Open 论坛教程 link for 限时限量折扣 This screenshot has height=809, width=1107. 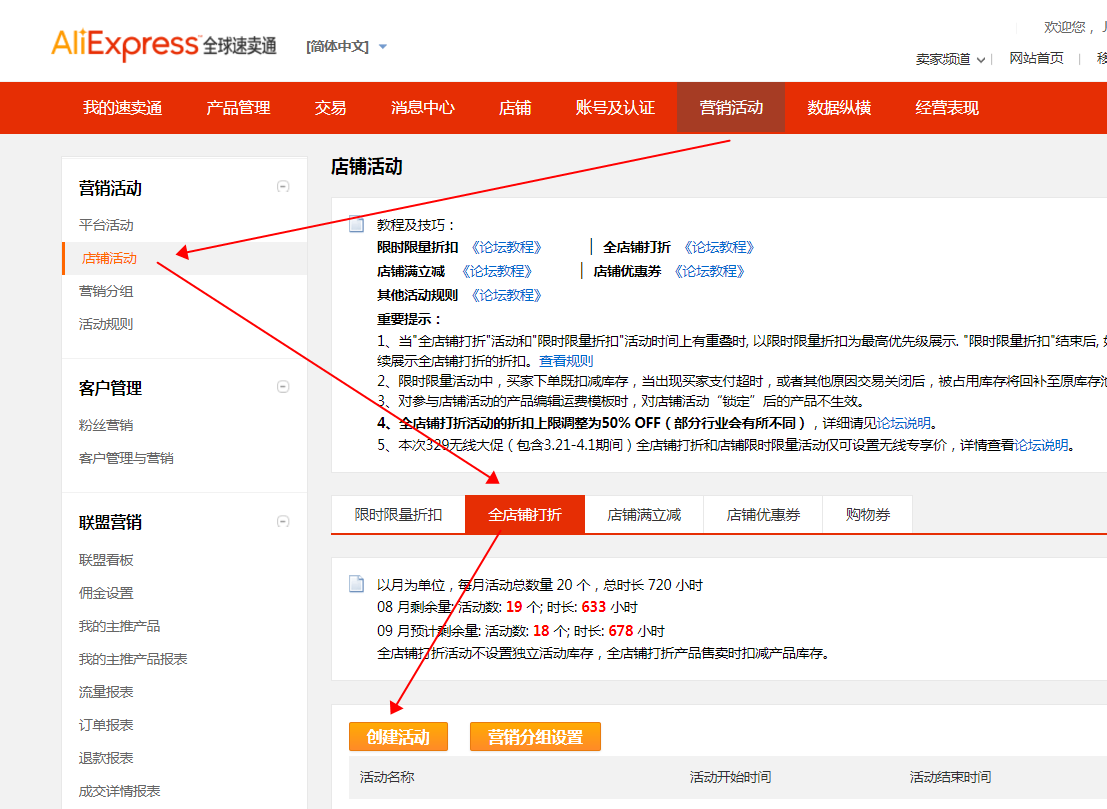506,247
